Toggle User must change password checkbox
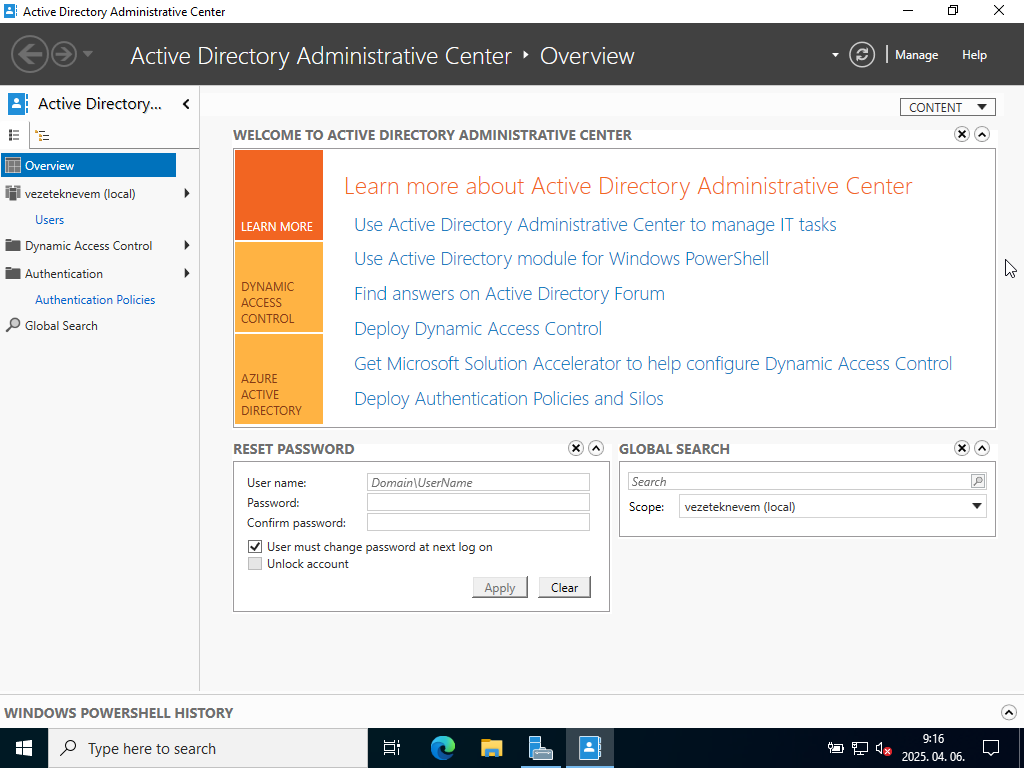 [255, 547]
